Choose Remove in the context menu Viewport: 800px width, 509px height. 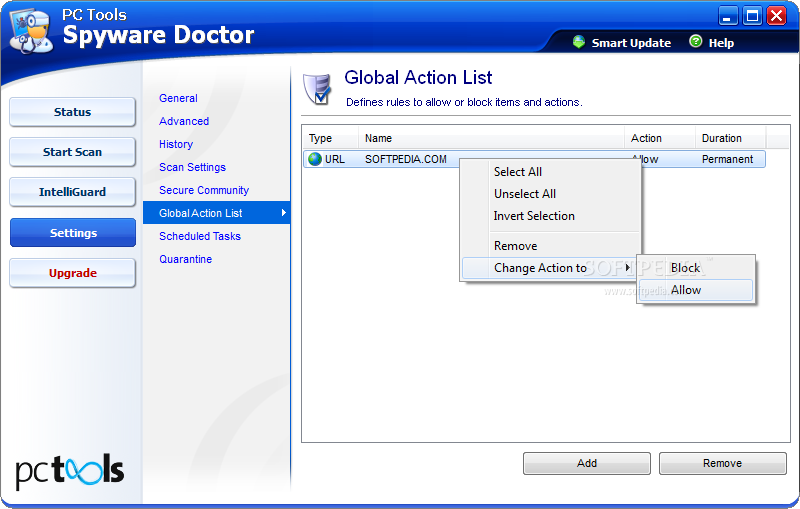point(551,246)
